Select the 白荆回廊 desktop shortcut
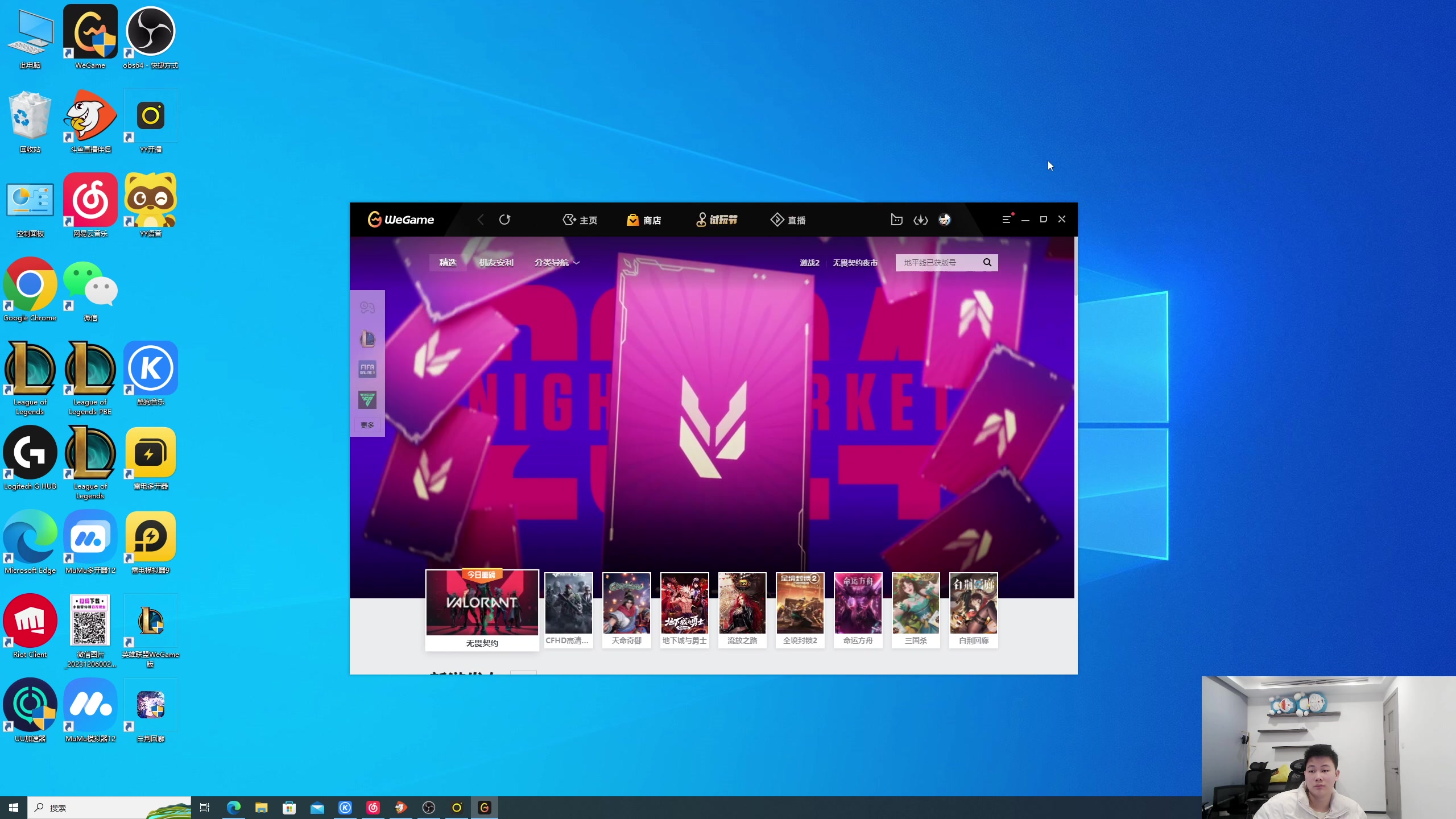 150,710
